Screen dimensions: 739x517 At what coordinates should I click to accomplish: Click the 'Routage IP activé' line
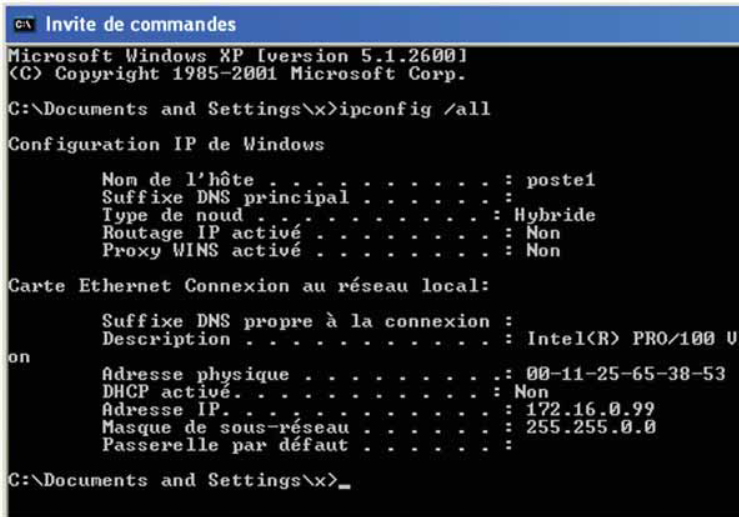tap(331, 233)
